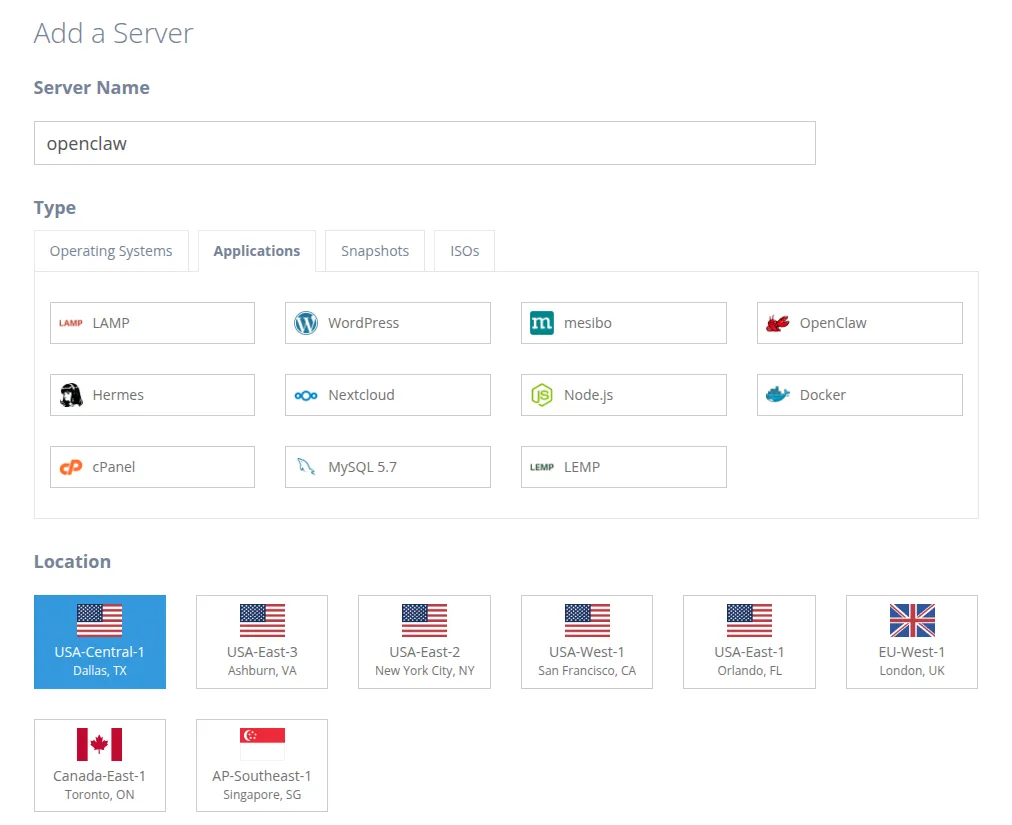The image size is (1012, 825).
Task: Choose the Node.js application label
Action: pos(588,395)
